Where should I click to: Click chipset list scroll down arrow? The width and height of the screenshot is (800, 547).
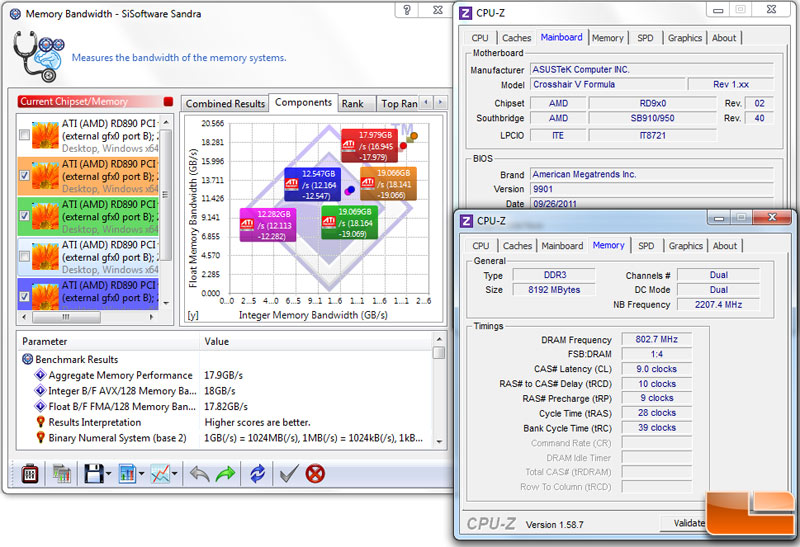(x=166, y=303)
